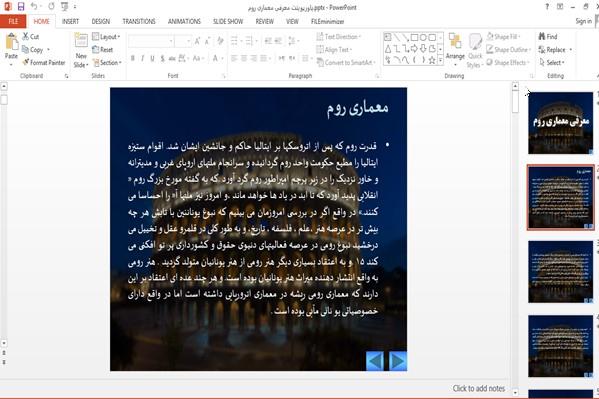Click the Find binoculars icon
The width and height of the screenshot is (599, 399).
(542, 36)
